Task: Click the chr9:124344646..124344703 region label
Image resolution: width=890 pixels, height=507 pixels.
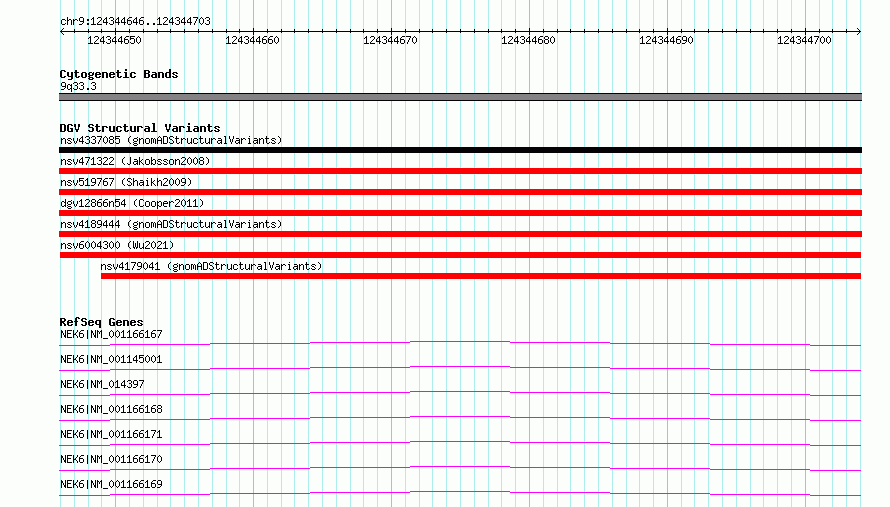Action: coord(135,21)
